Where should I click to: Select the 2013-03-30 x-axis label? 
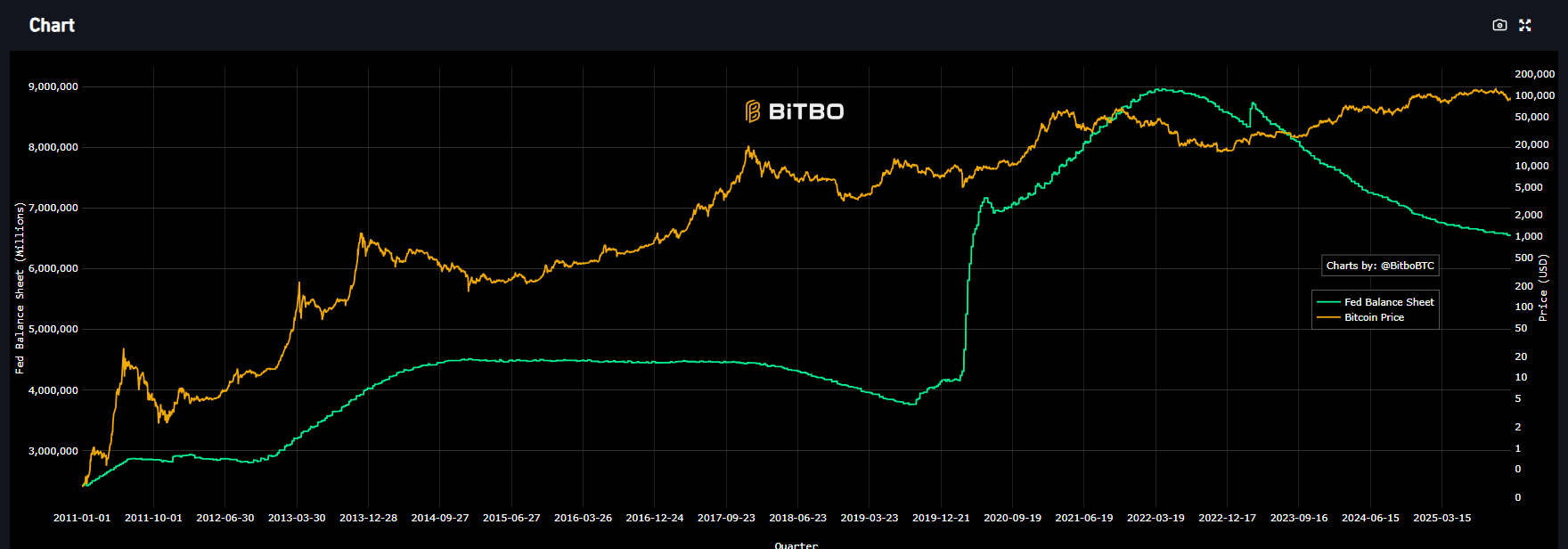[297, 518]
